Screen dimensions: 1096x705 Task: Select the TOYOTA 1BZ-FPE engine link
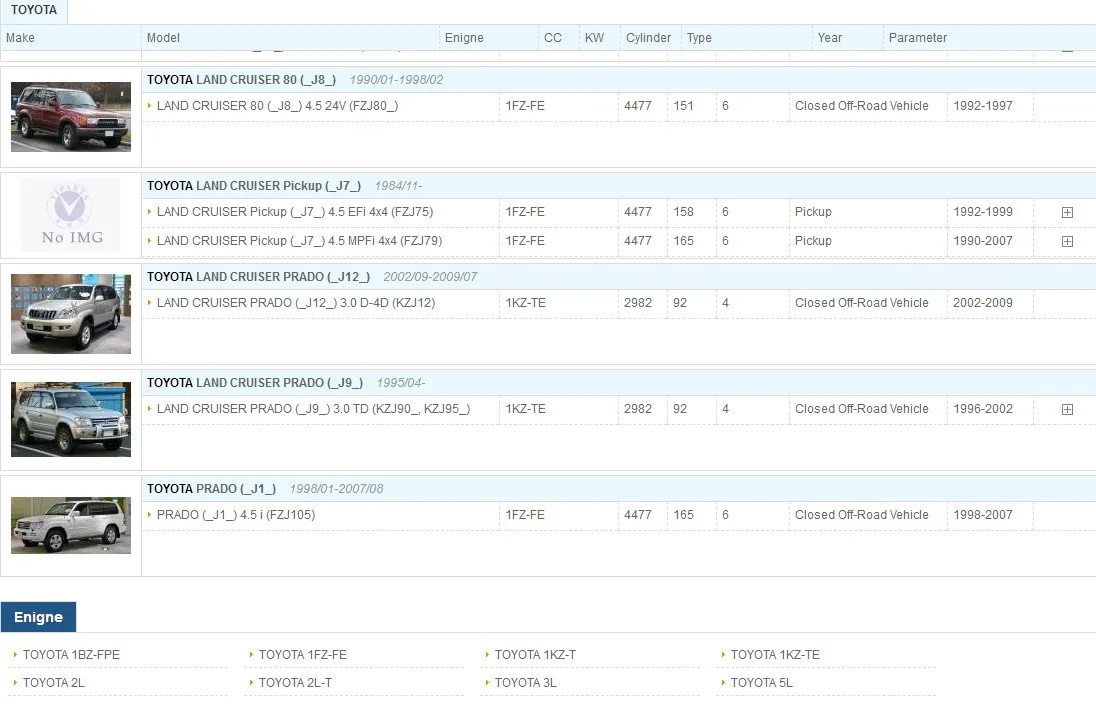tap(71, 655)
